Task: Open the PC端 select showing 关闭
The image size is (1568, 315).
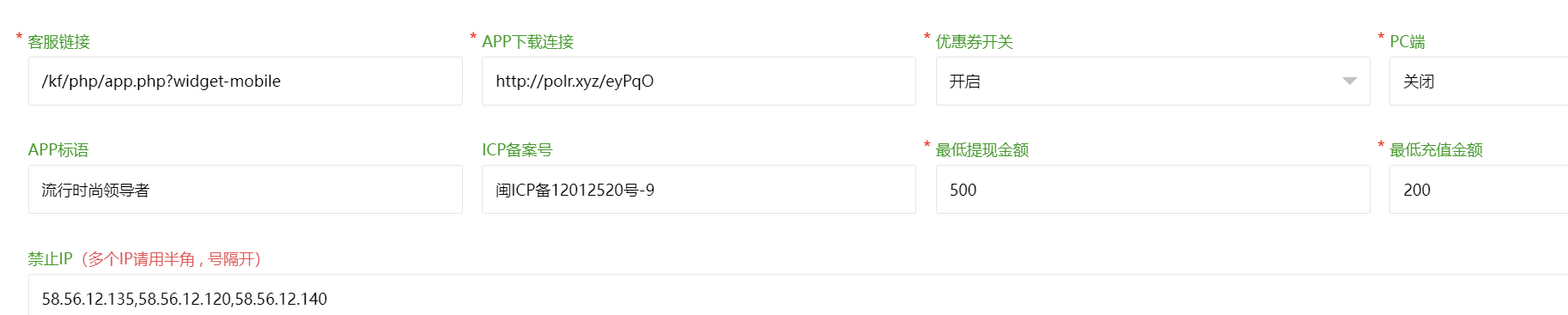Action: 1479,82
